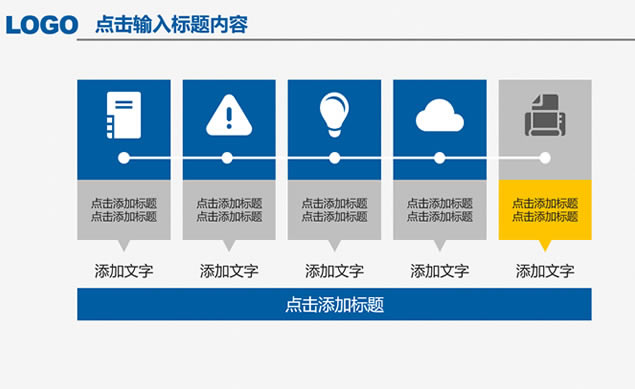Image resolution: width=635 pixels, height=389 pixels.
Task: Click the timeline dot under the light bulb
Action: click(x=335, y=158)
